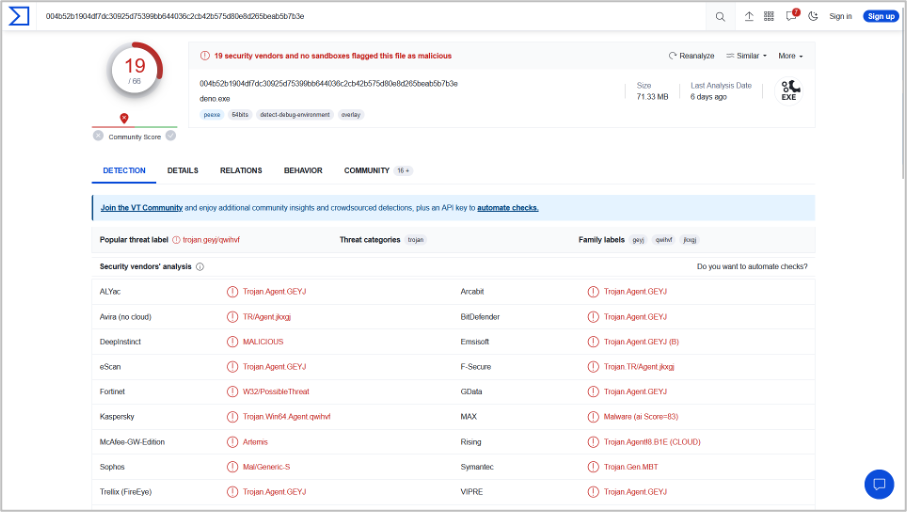Viewport: 908px width, 512px height.
Task: Click the peexe tag
Action: click(x=212, y=115)
